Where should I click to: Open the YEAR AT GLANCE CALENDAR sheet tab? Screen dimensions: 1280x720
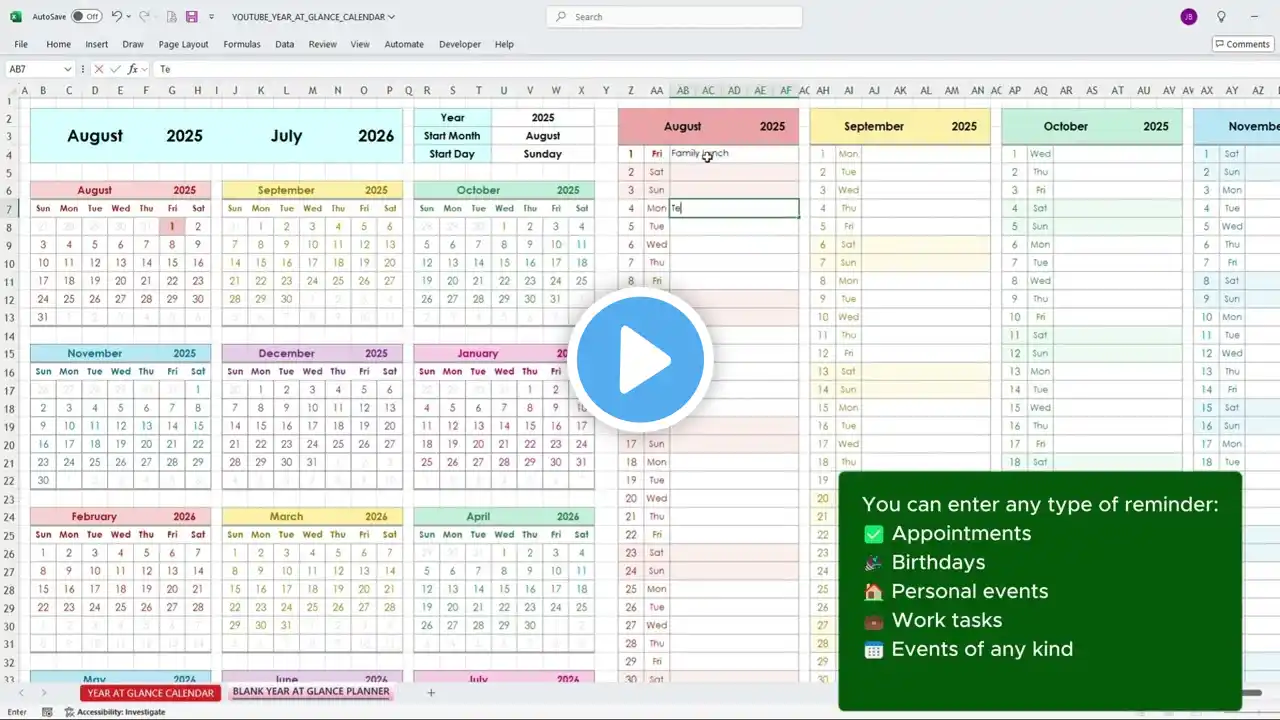tap(150, 693)
